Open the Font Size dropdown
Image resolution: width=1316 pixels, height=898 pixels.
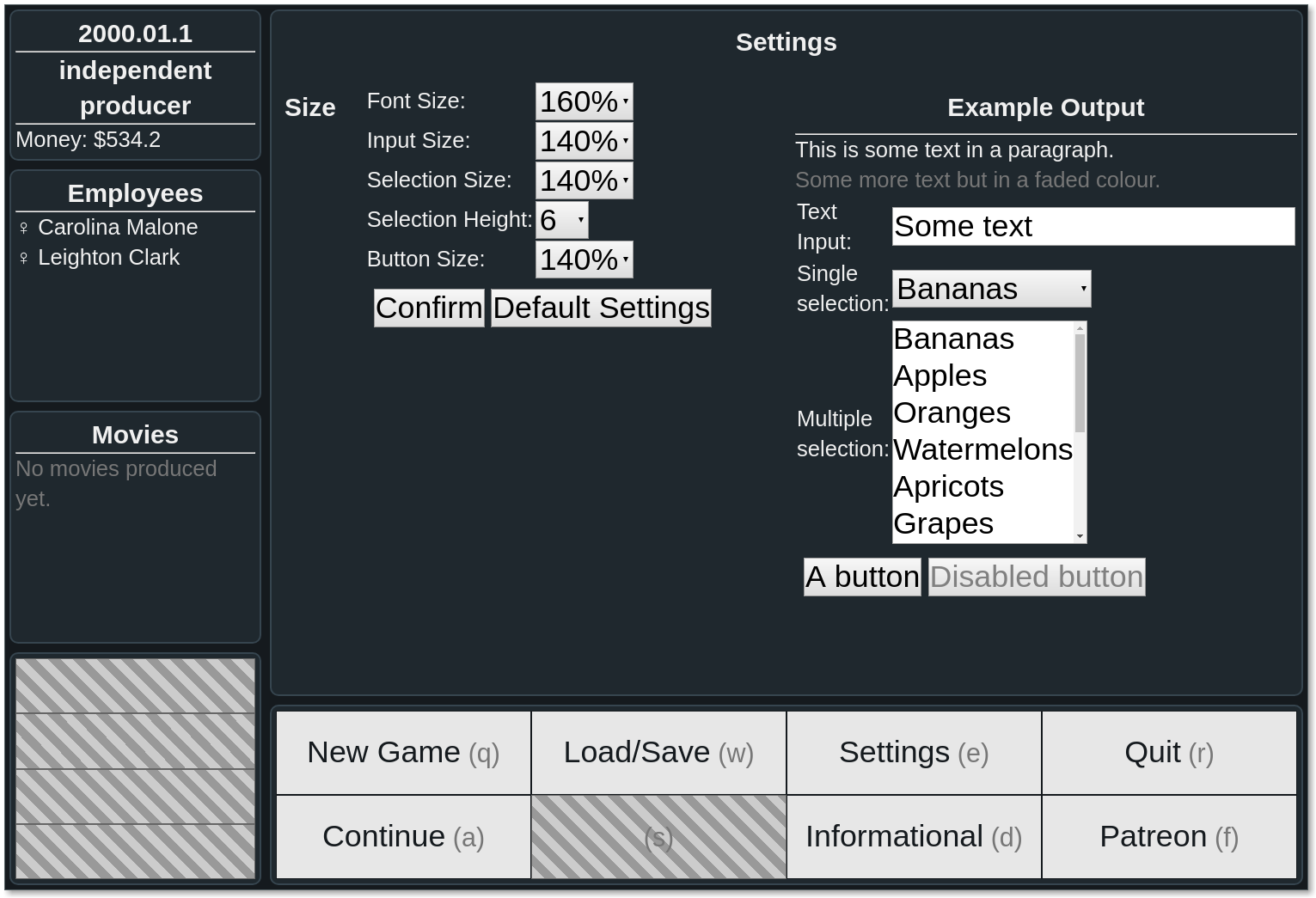(584, 101)
